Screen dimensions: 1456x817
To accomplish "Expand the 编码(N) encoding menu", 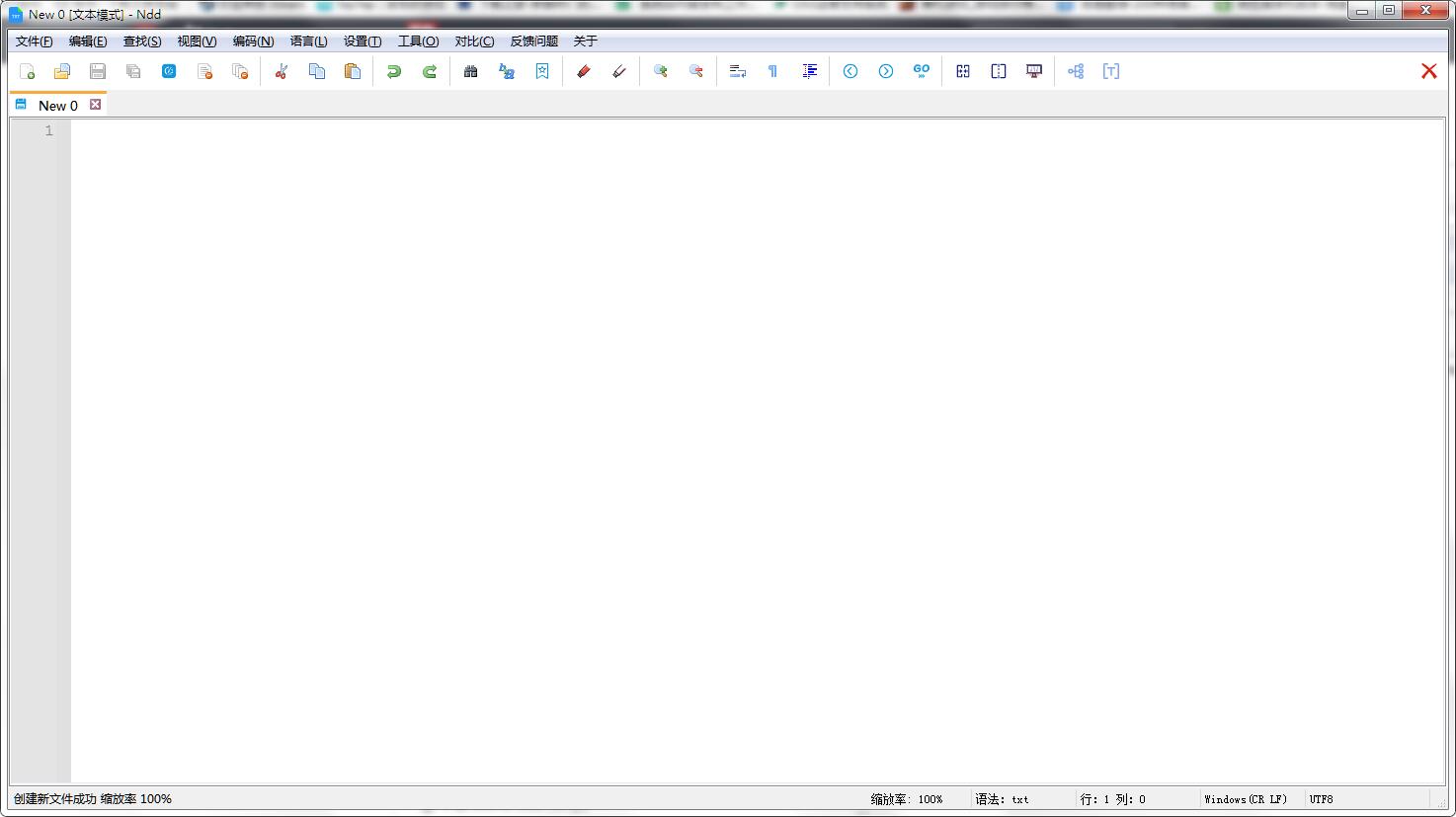I will (253, 41).
